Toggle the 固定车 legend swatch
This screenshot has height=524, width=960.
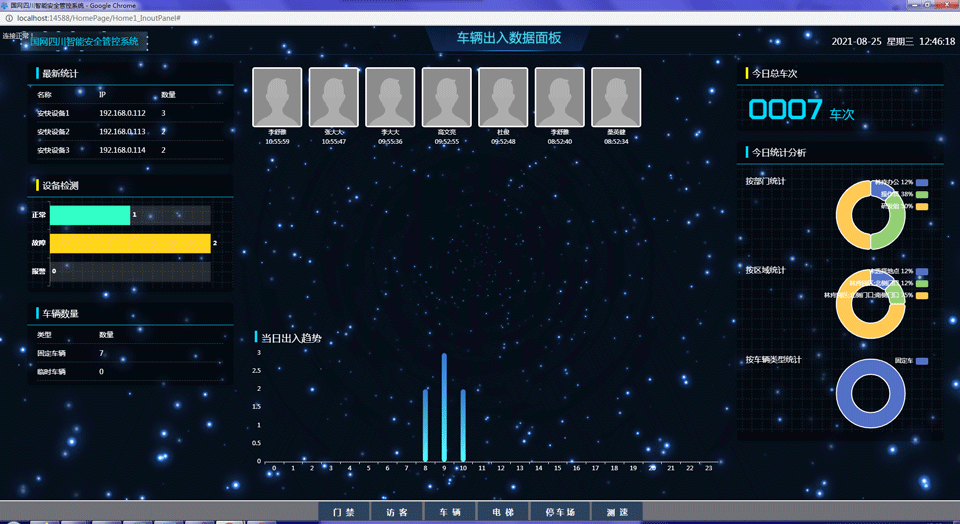pyautogui.click(x=921, y=361)
